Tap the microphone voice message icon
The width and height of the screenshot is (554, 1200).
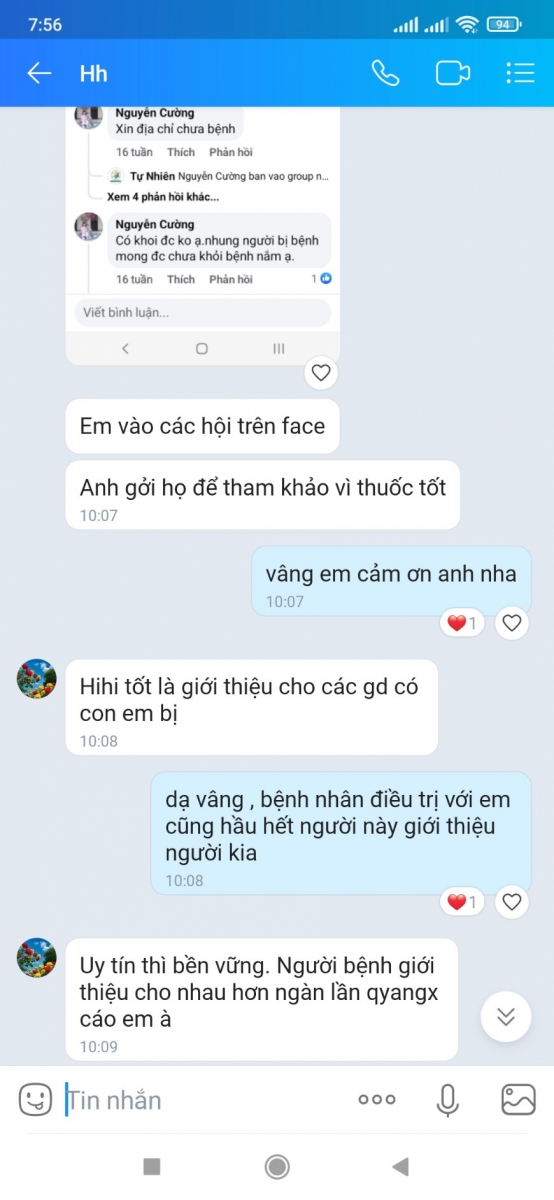(448, 1100)
